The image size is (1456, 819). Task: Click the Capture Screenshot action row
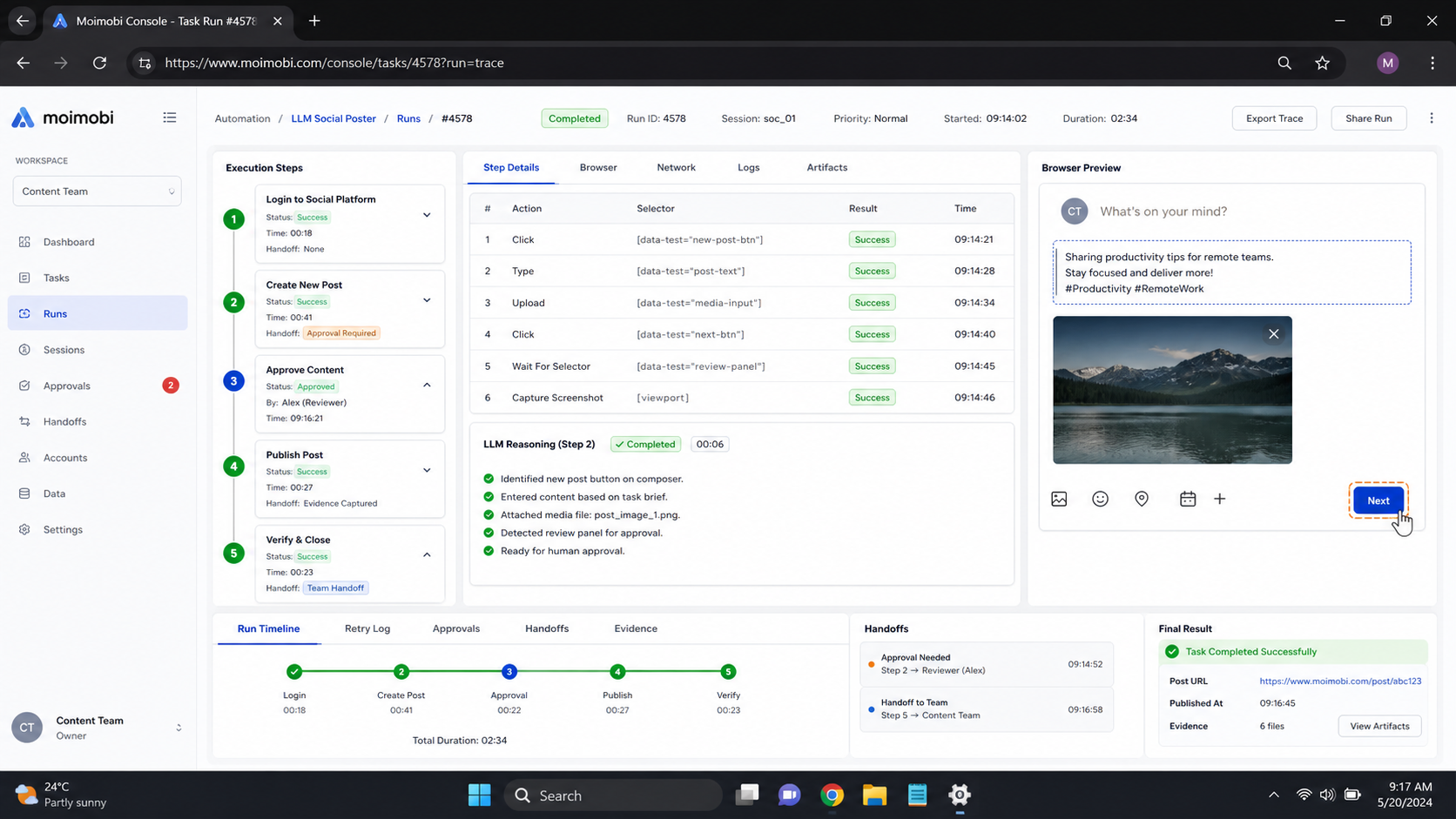741,398
